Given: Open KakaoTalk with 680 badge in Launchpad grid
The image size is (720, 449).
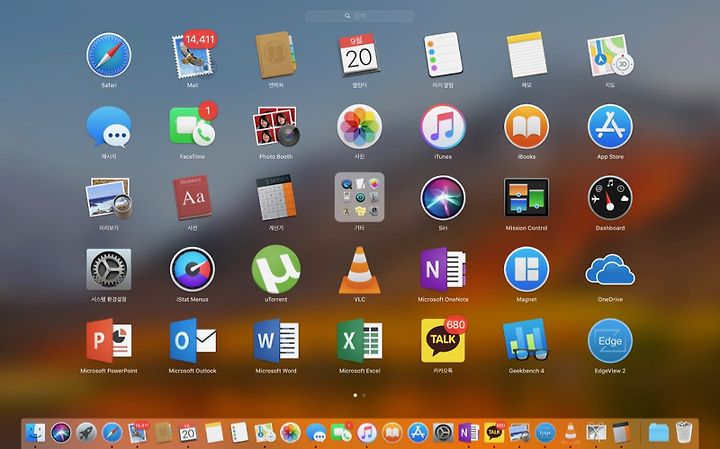Looking at the screenshot, I should coord(444,340).
